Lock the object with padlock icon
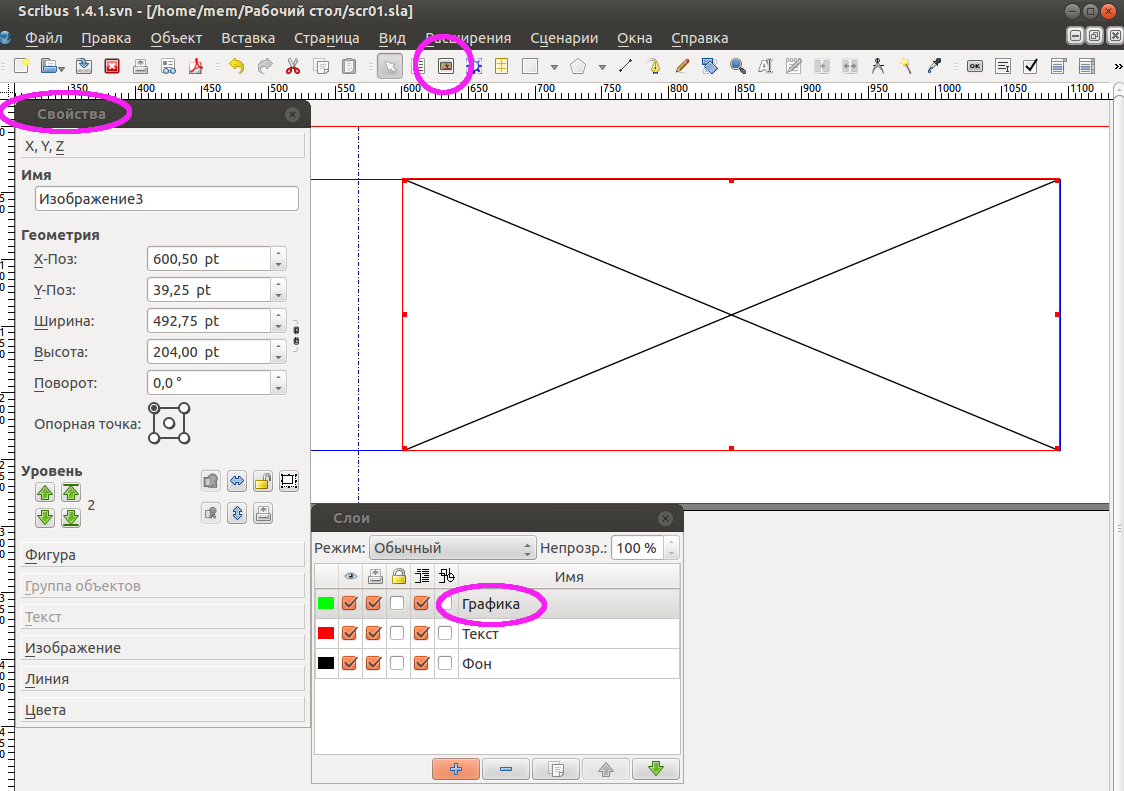Screen dimensions: 1124x791 point(263,481)
